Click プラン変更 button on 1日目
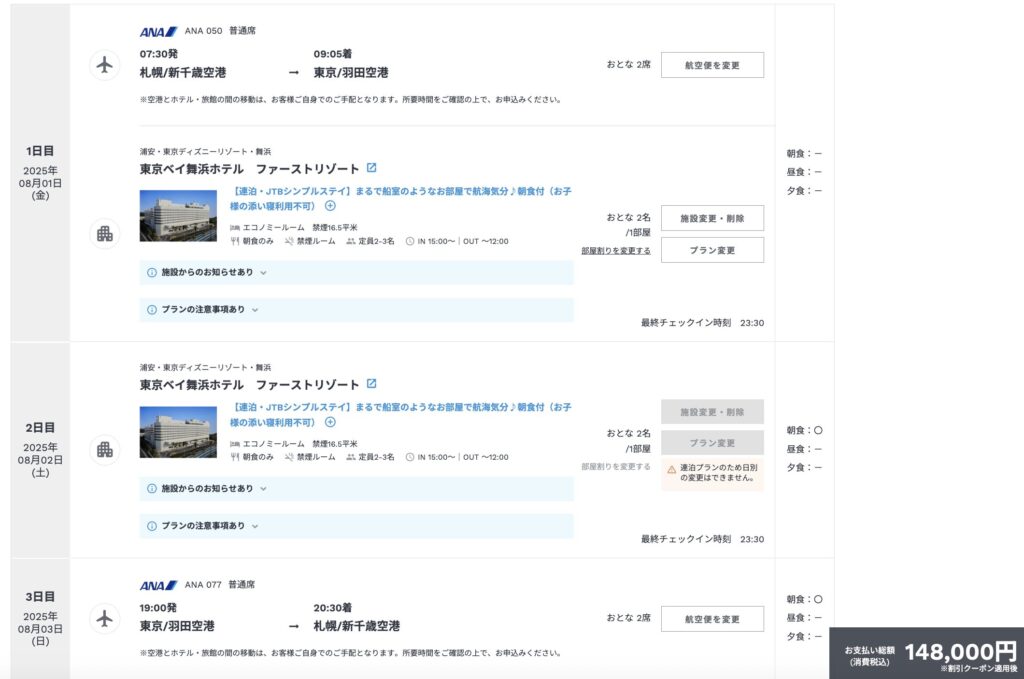The height and width of the screenshot is (679, 1024). (712, 250)
